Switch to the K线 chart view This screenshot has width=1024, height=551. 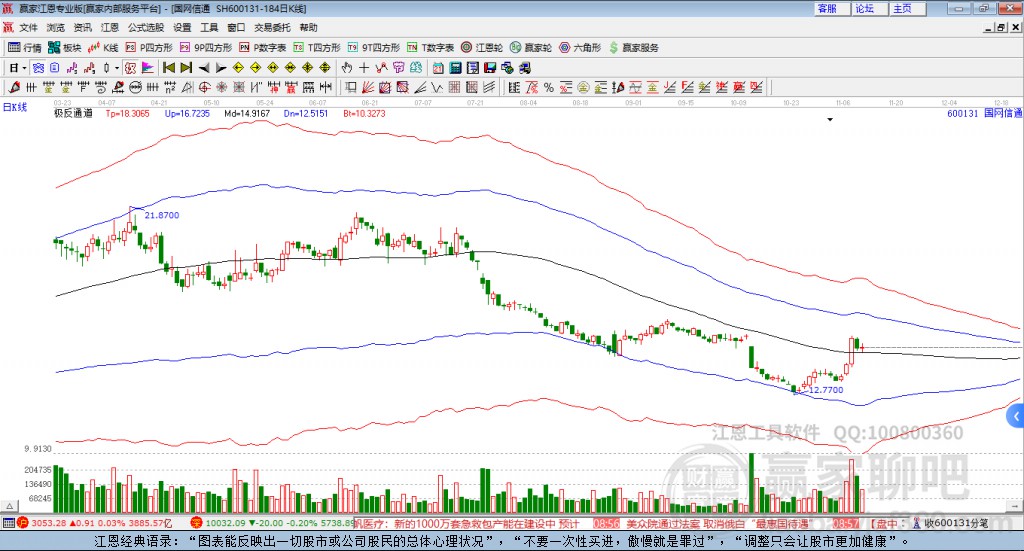(x=103, y=48)
